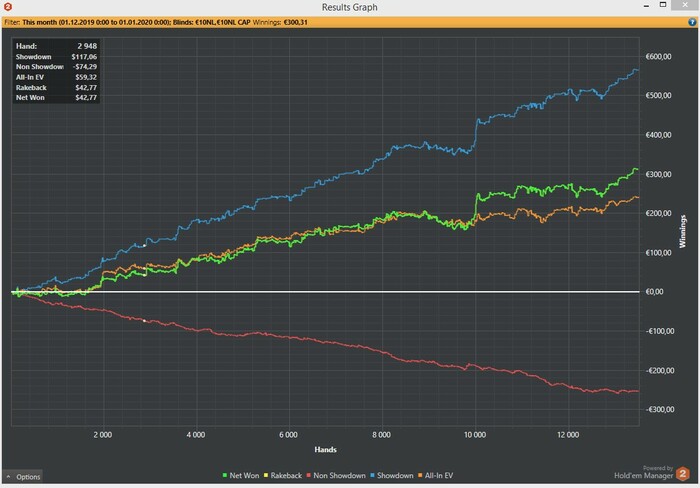Click the €200,00 y-axis label

click(658, 213)
